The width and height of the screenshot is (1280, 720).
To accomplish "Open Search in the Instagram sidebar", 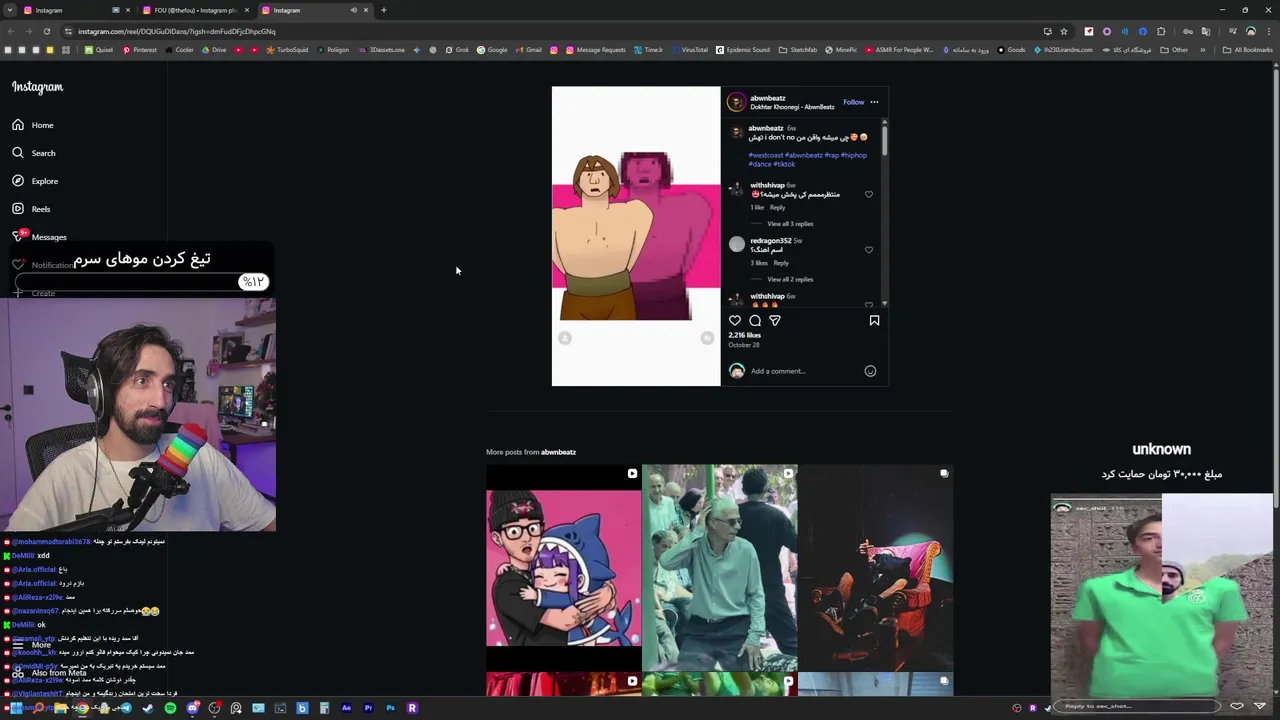I will pos(33,153).
